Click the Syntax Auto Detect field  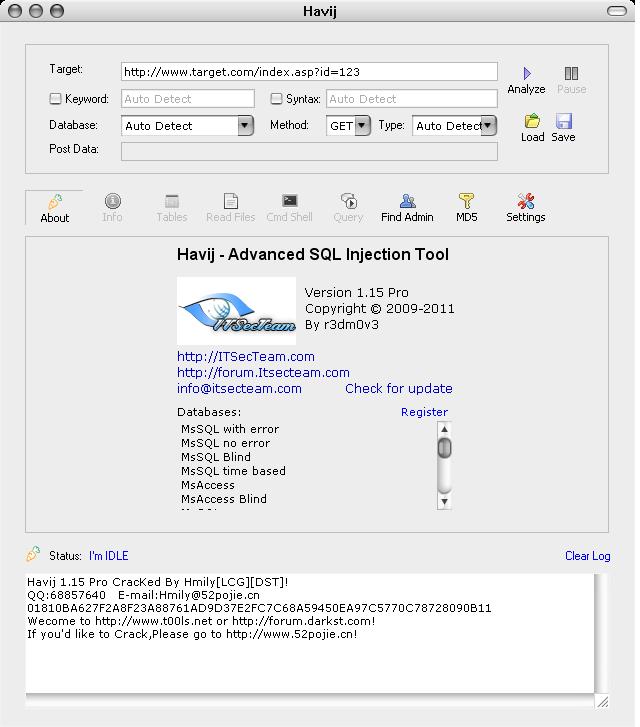point(412,99)
